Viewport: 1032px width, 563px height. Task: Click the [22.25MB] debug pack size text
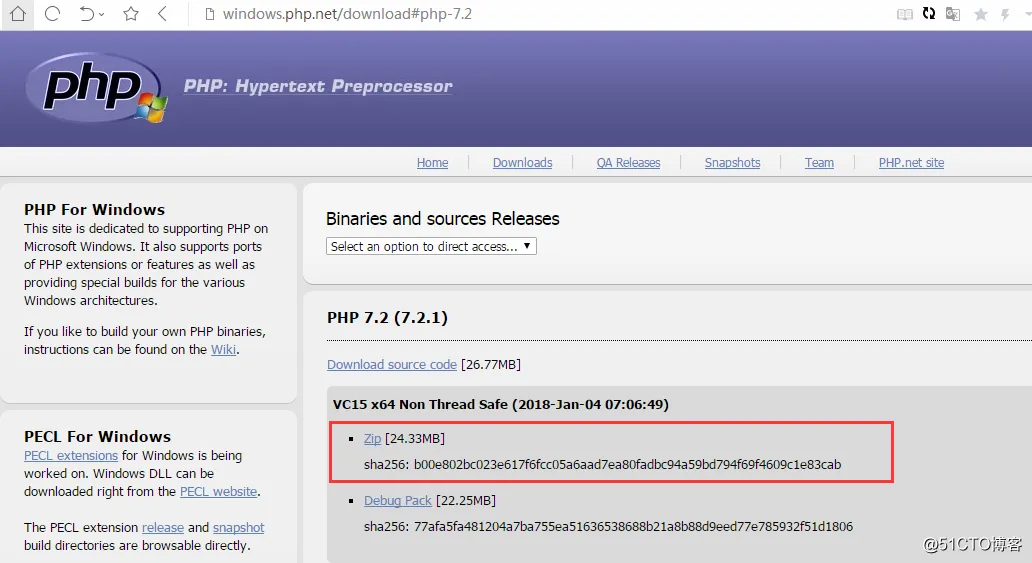click(466, 500)
